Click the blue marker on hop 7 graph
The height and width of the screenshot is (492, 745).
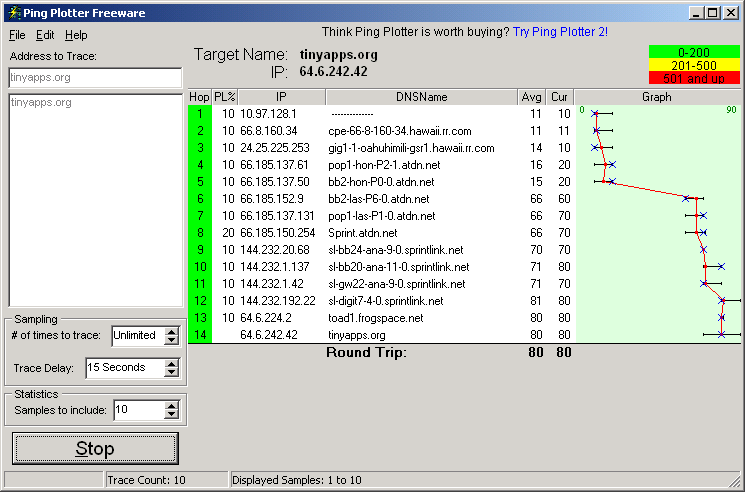click(703, 216)
